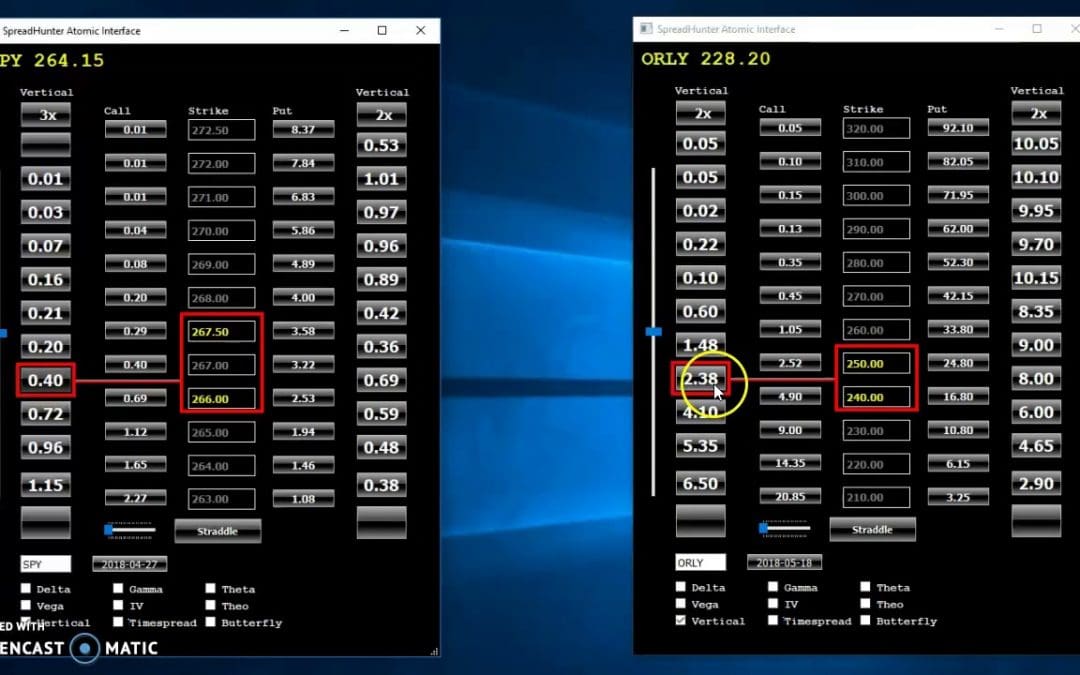Click the Straddle button in SPY window
The height and width of the screenshot is (675, 1080).
click(x=218, y=531)
